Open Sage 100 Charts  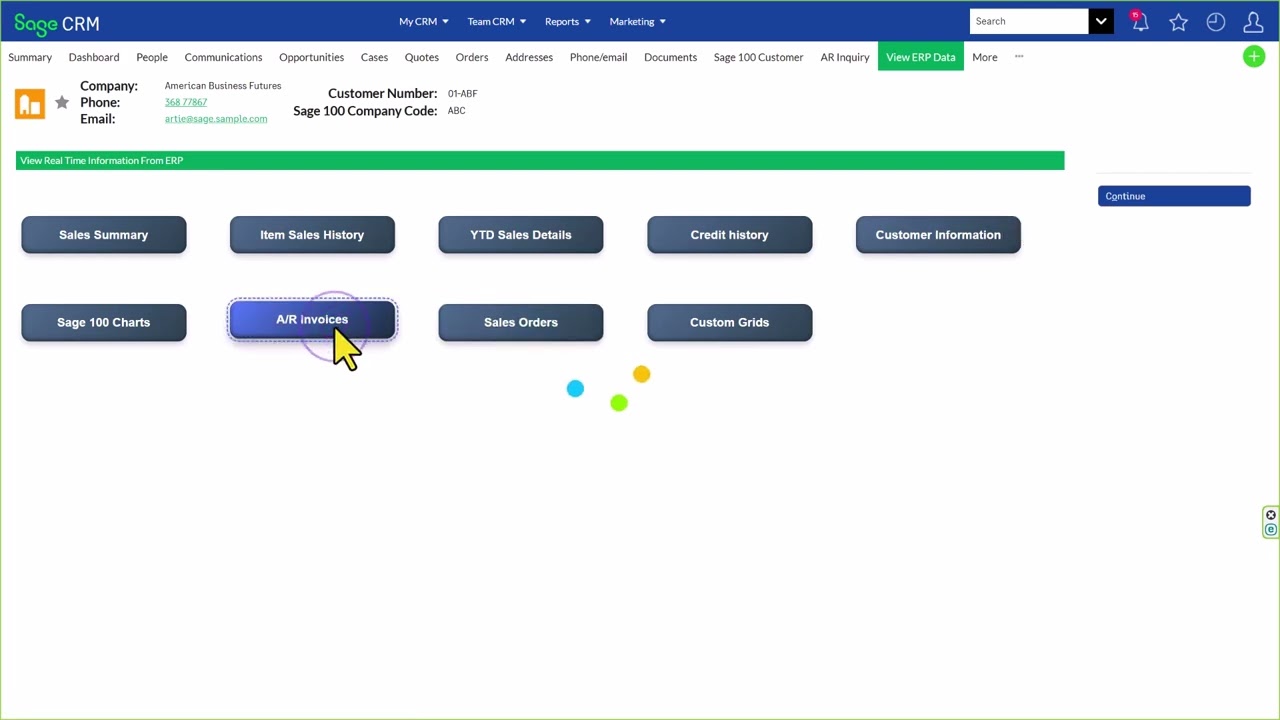104,322
